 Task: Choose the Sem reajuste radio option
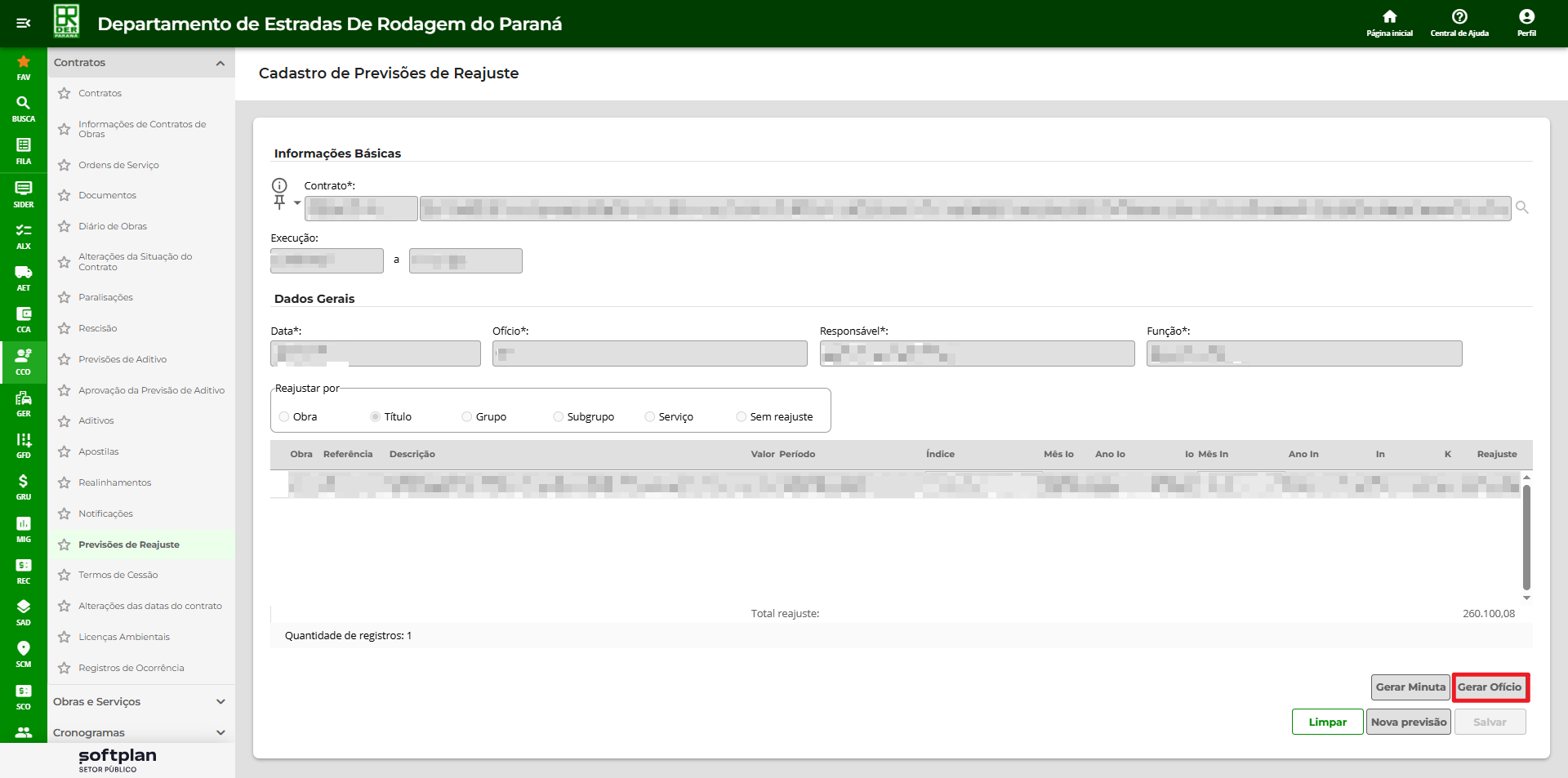pyautogui.click(x=742, y=417)
